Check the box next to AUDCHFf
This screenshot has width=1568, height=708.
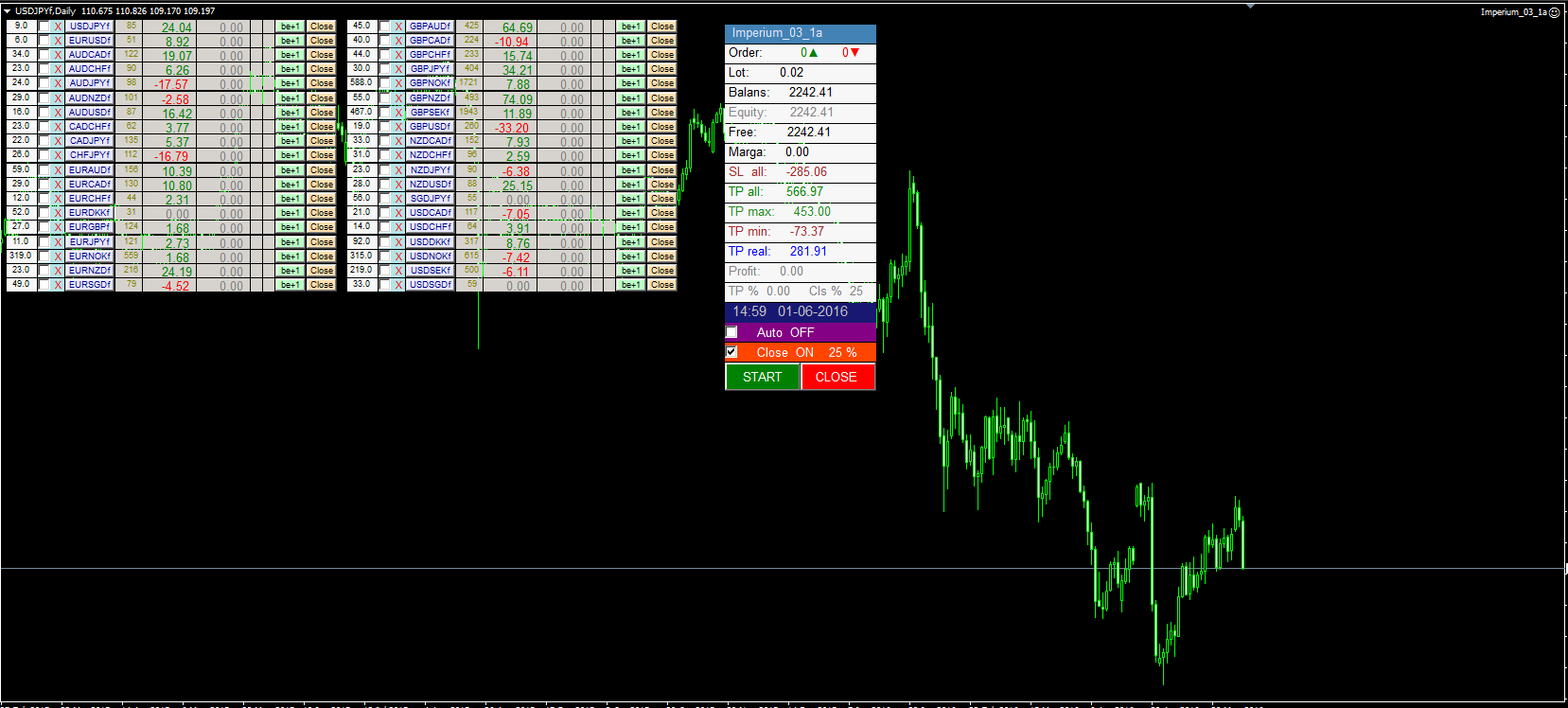[44, 69]
